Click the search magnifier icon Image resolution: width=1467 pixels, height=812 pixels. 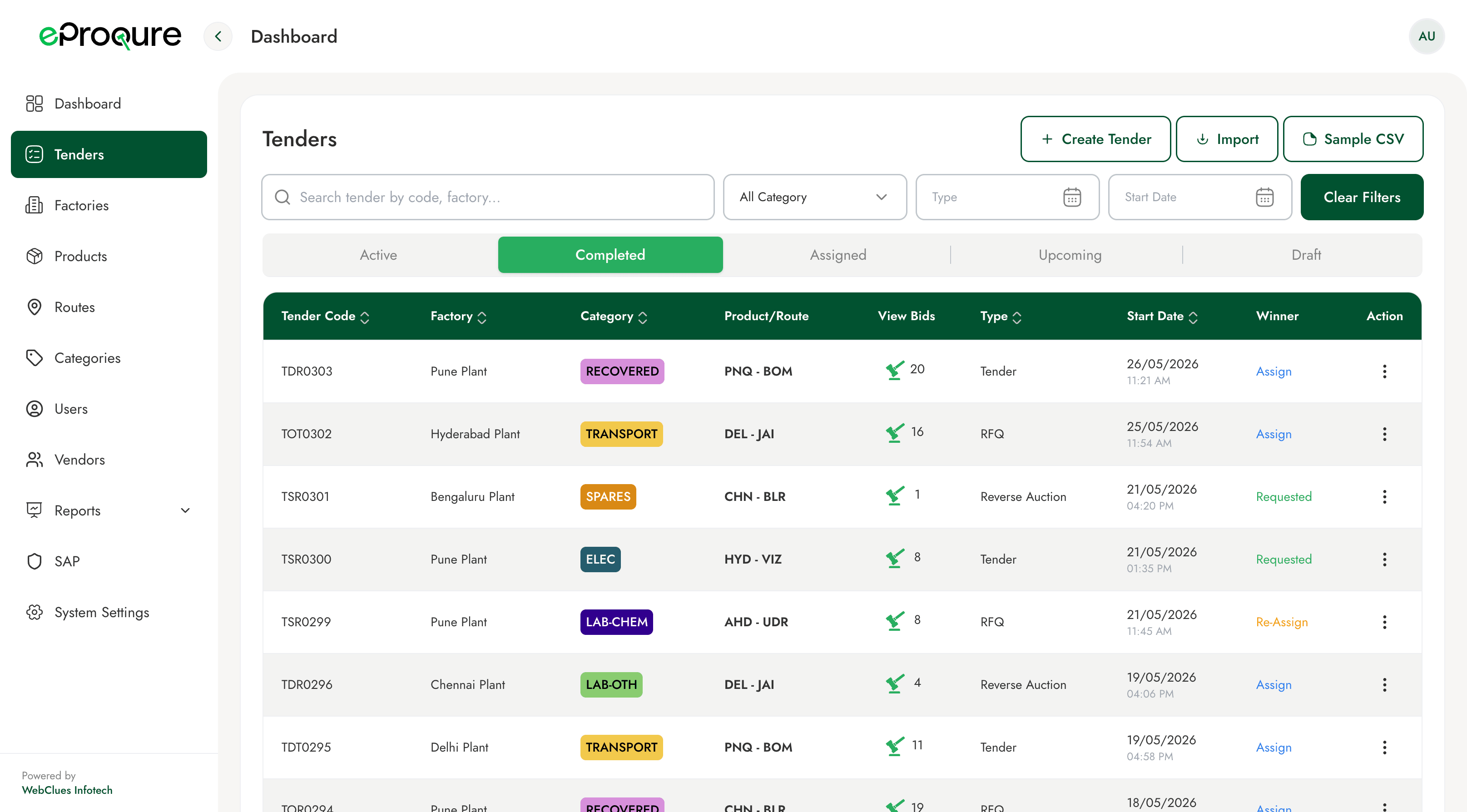282,197
